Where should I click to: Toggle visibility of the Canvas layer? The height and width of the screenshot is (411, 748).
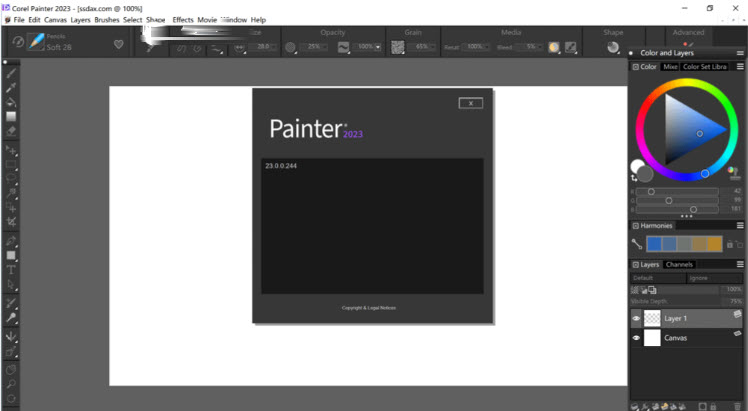pyautogui.click(x=636, y=339)
